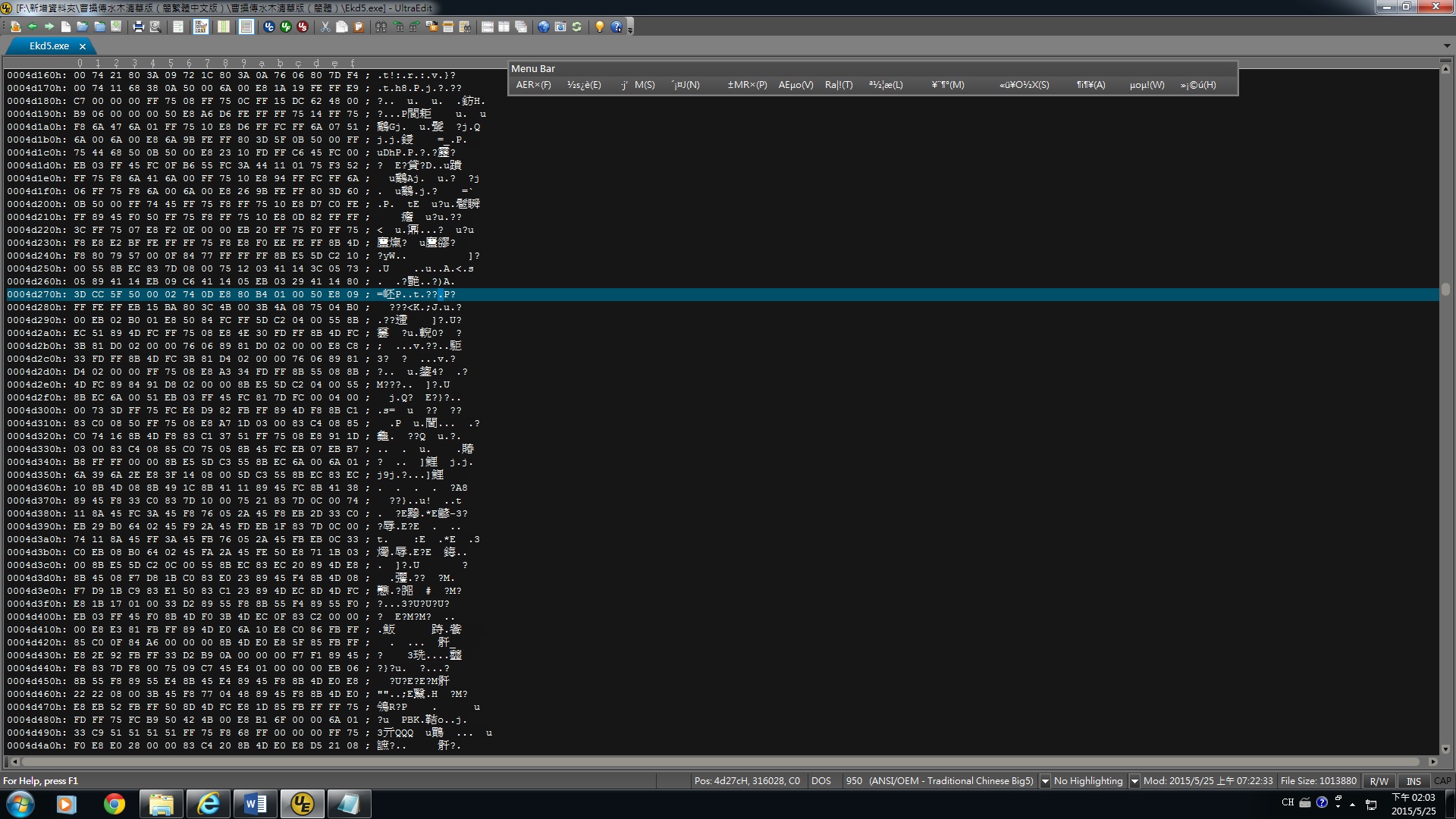Click the Cut scissors icon
The width and height of the screenshot is (1456, 819).
click(x=325, y=27)
